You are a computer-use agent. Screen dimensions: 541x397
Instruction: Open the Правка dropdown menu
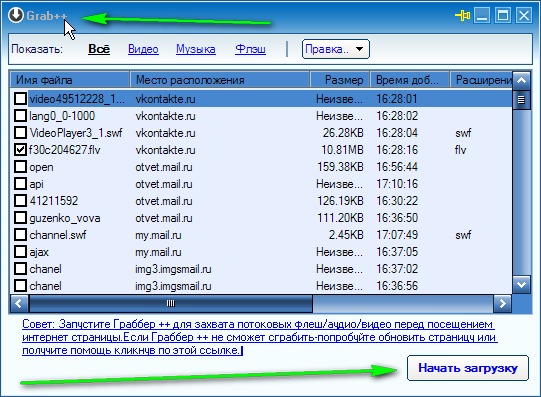336,49
